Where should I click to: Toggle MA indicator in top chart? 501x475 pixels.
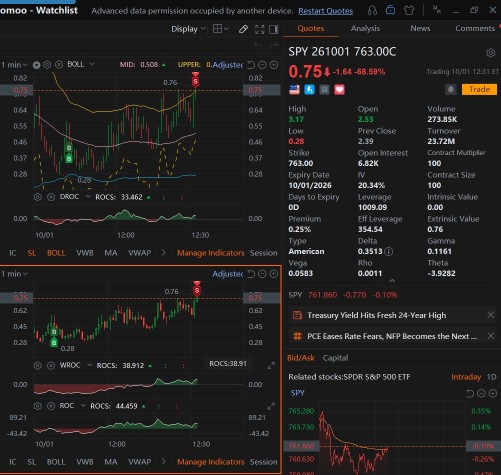click(111, 253)
